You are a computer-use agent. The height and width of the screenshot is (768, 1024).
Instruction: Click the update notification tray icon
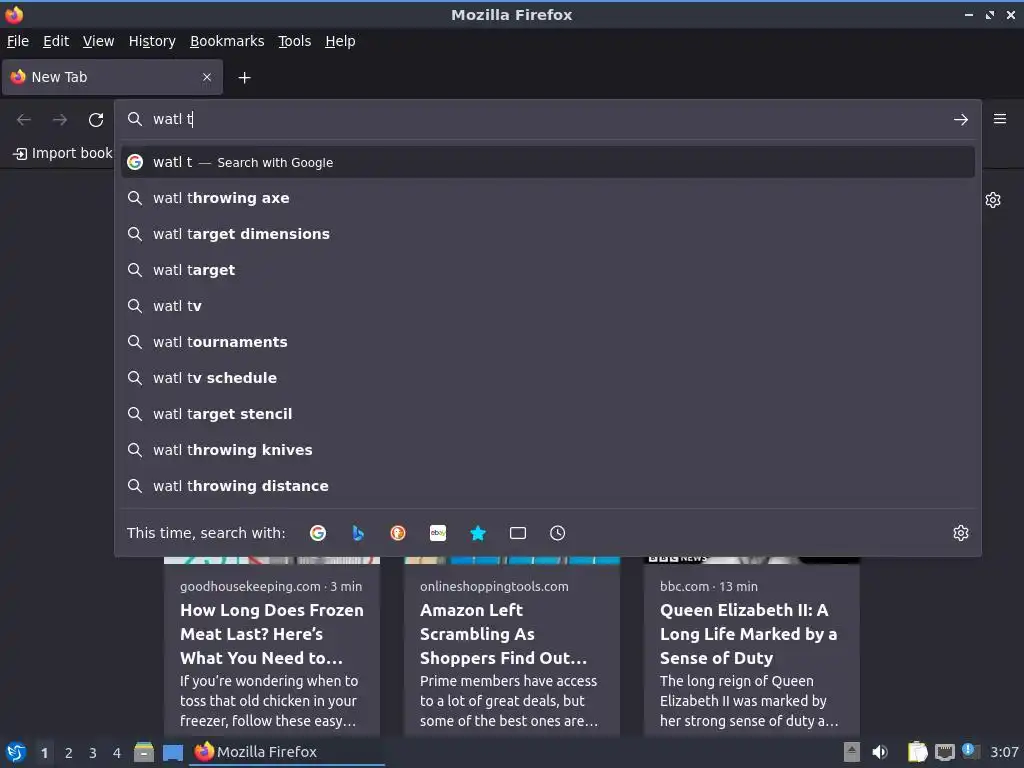[x=971, y=751]
